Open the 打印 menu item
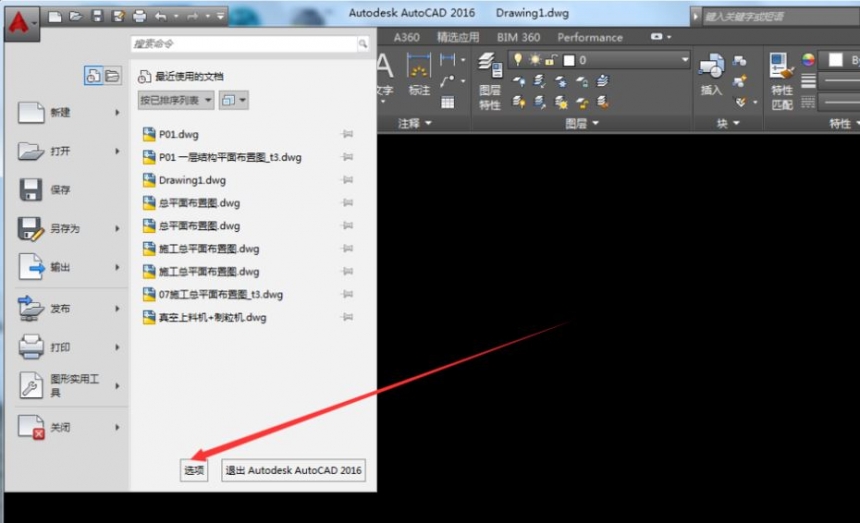860x523 pixels. pyautogui.click(x=69, y=347)
